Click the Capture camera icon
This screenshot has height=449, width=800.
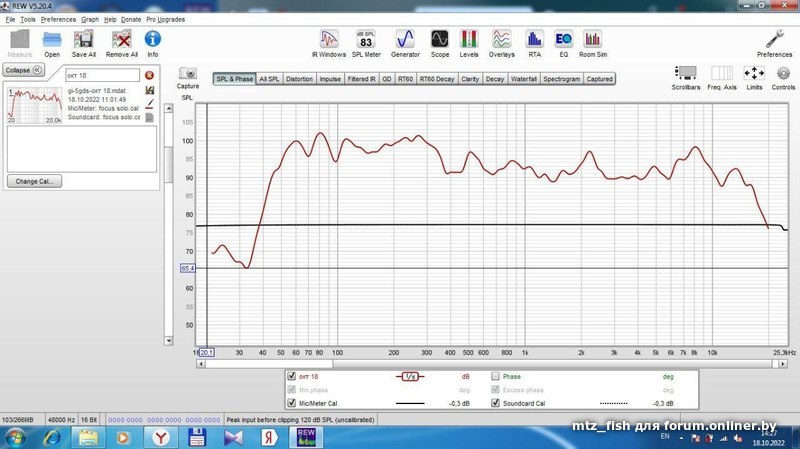[x=187, y=75]
